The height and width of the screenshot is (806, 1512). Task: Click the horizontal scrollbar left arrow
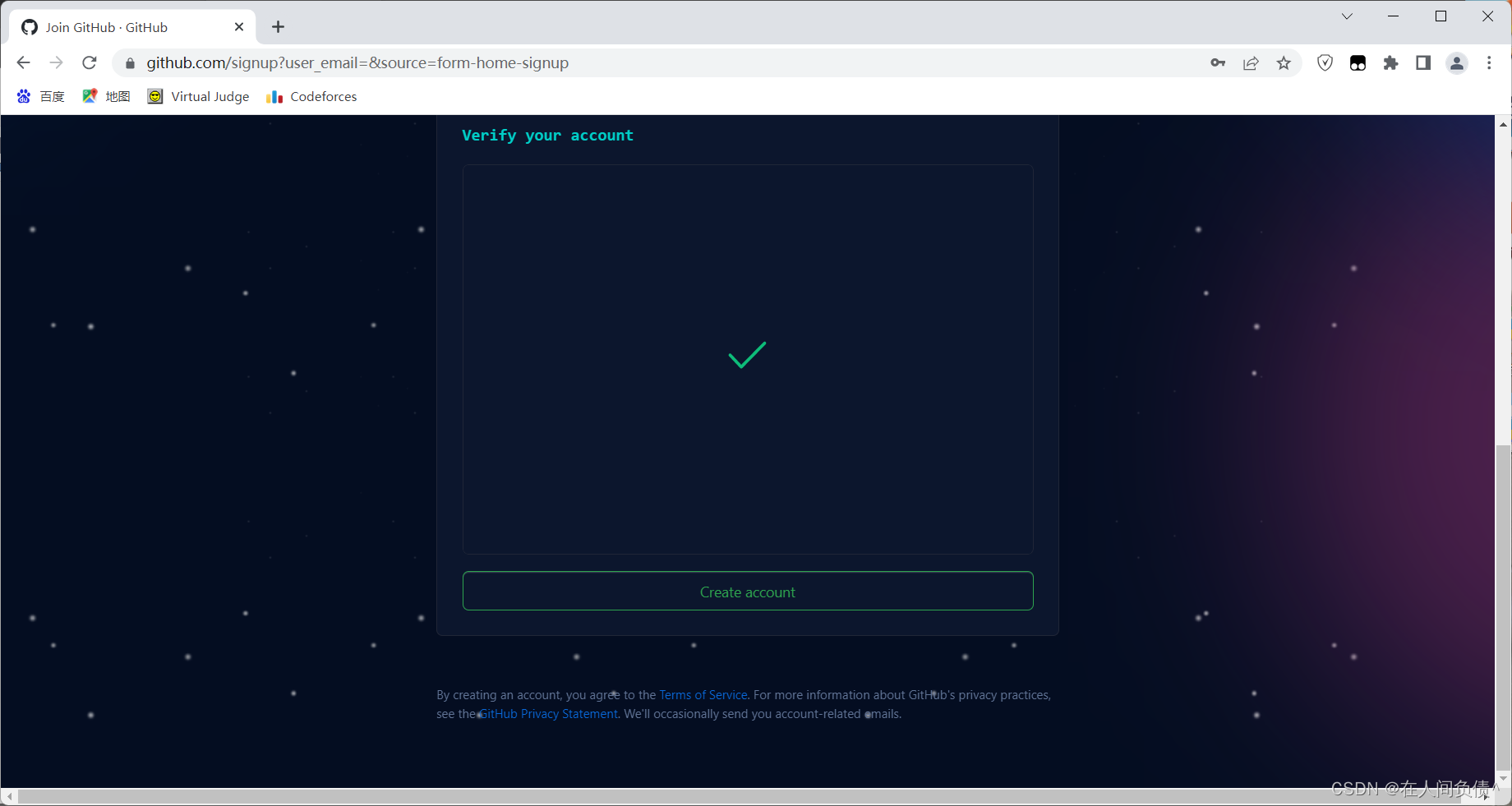[9, 797]
